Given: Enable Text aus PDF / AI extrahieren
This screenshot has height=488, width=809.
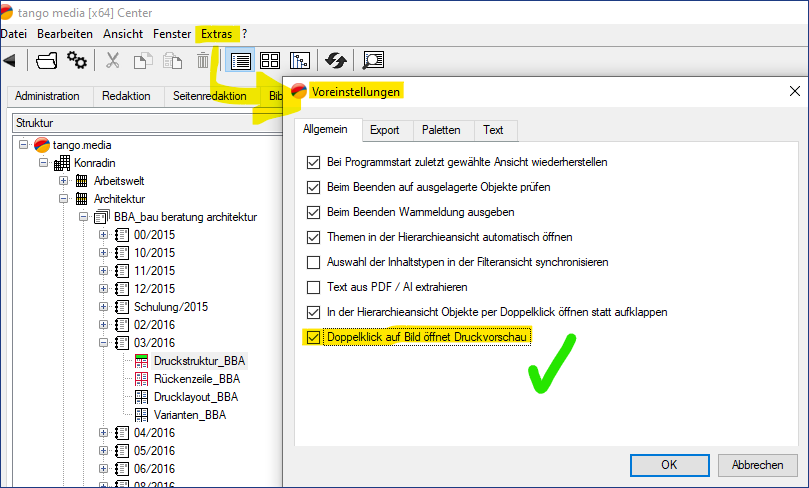Looking at the screenshot, I should pyautogui.click(x=314, y=287).
